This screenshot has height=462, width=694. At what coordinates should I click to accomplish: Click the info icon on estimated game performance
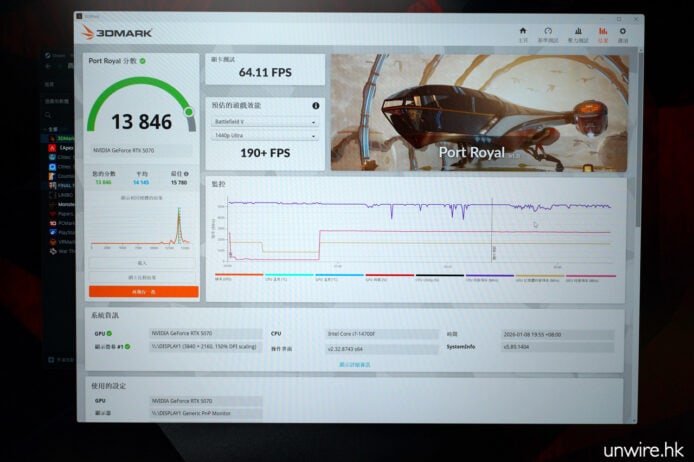(315, 106)
